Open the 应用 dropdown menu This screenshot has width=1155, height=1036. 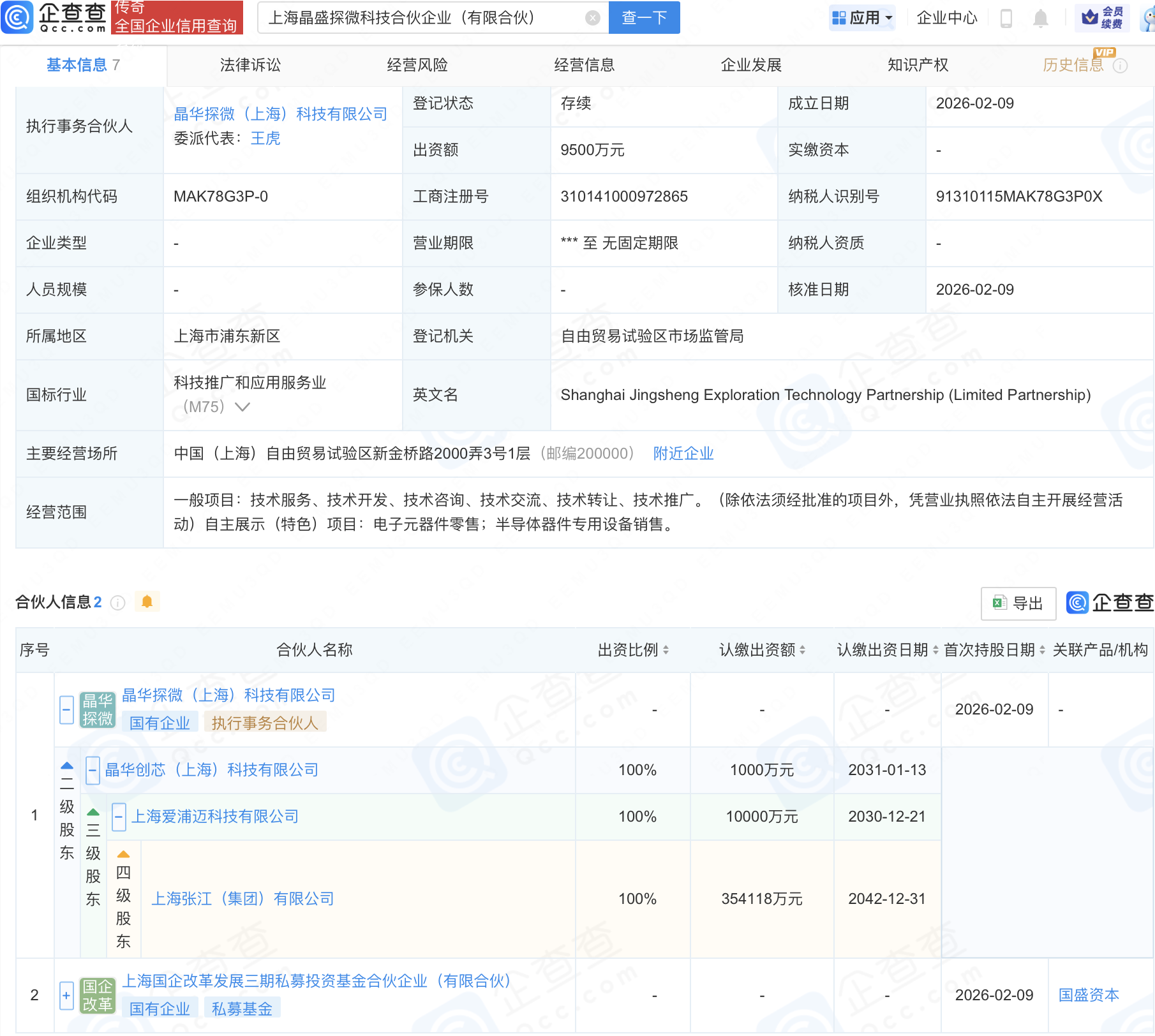pyautogui.click(x=863, y=18)
